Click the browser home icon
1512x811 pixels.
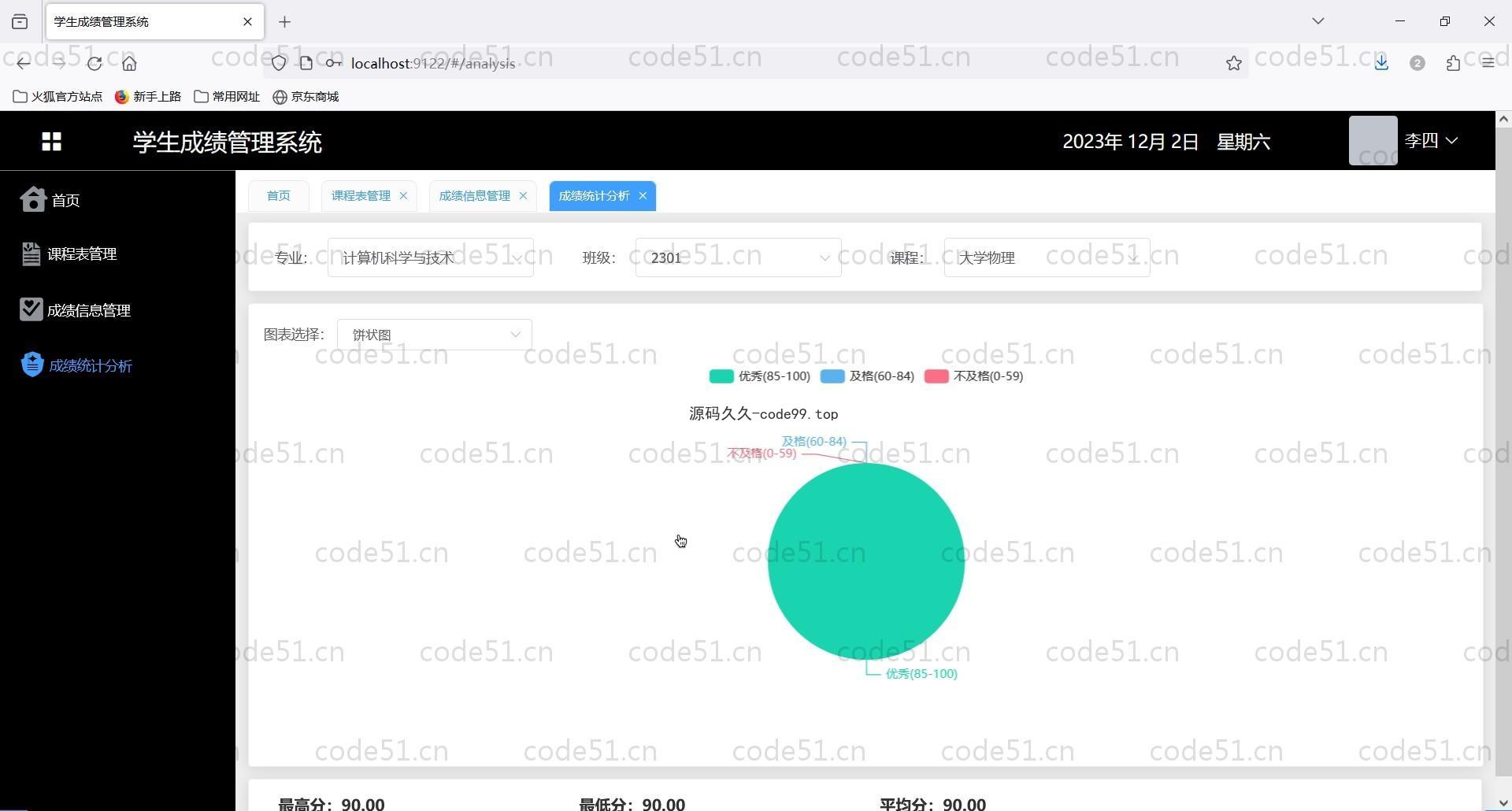[130, 63]
